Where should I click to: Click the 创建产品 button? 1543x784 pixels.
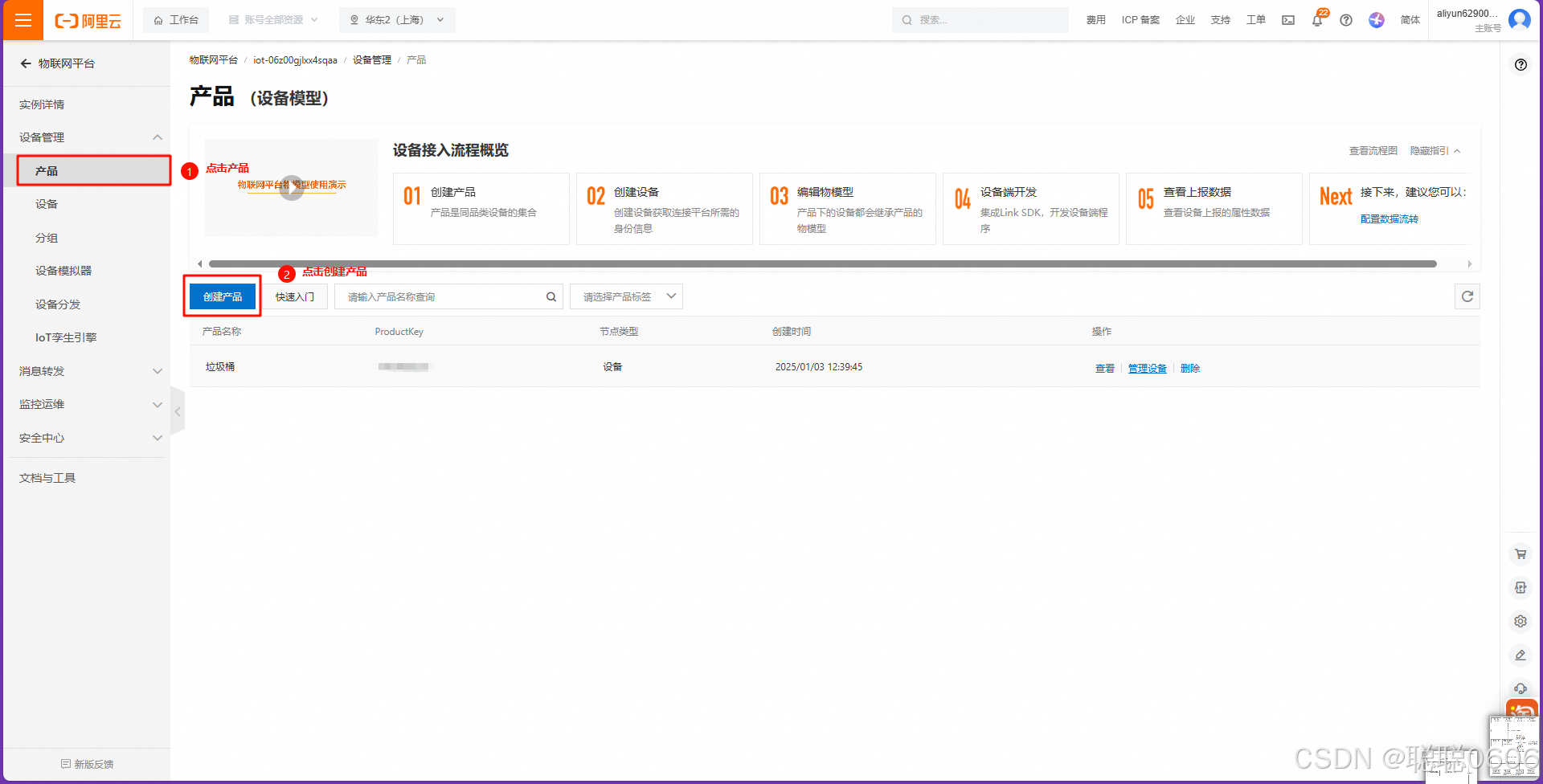(223, 296)
